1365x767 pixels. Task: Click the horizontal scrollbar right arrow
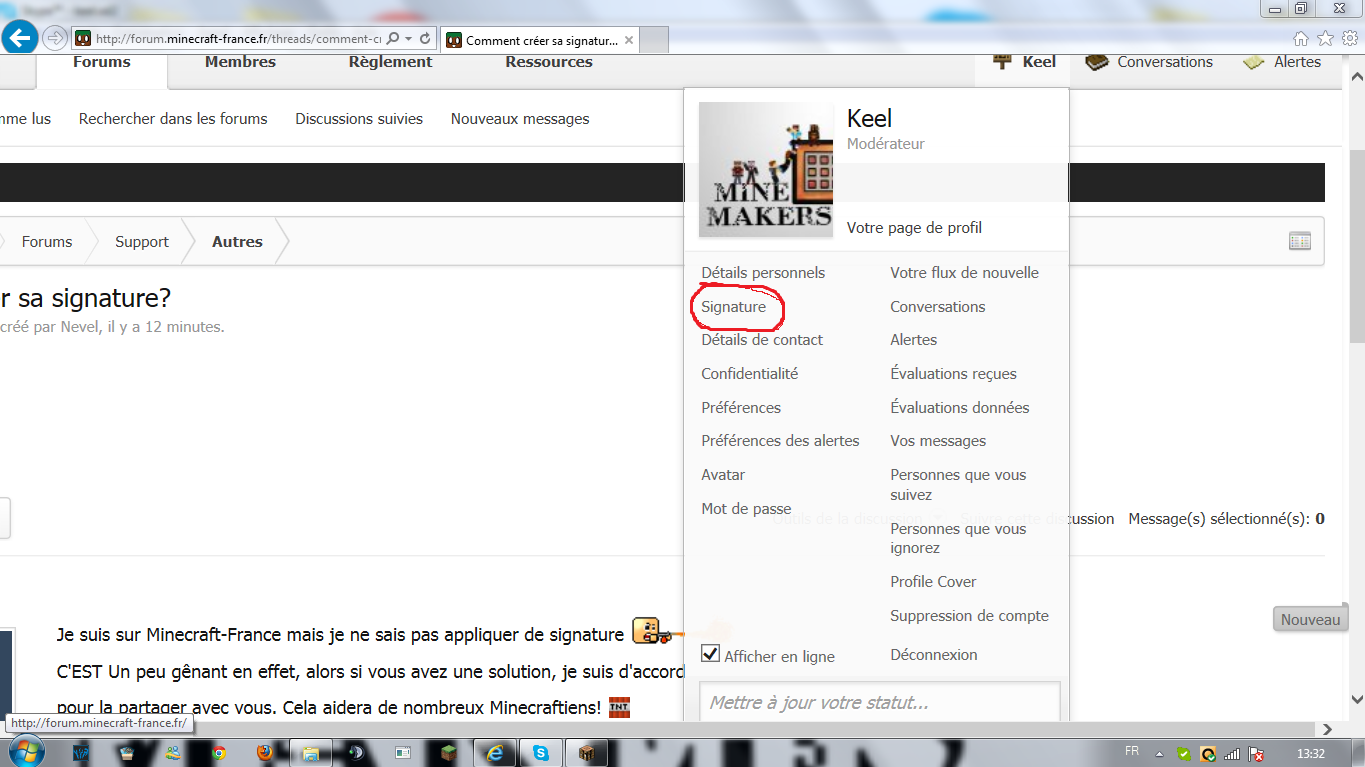pos(1328,730)
